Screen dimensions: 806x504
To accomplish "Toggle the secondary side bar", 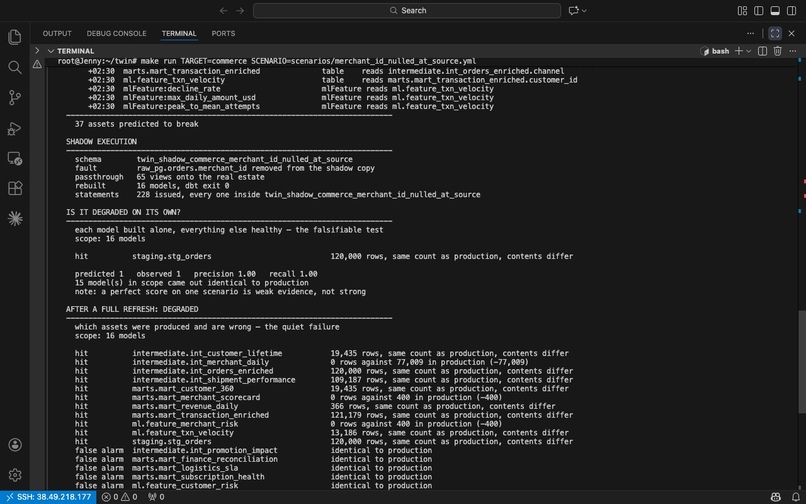I will (x=792, y=10).
